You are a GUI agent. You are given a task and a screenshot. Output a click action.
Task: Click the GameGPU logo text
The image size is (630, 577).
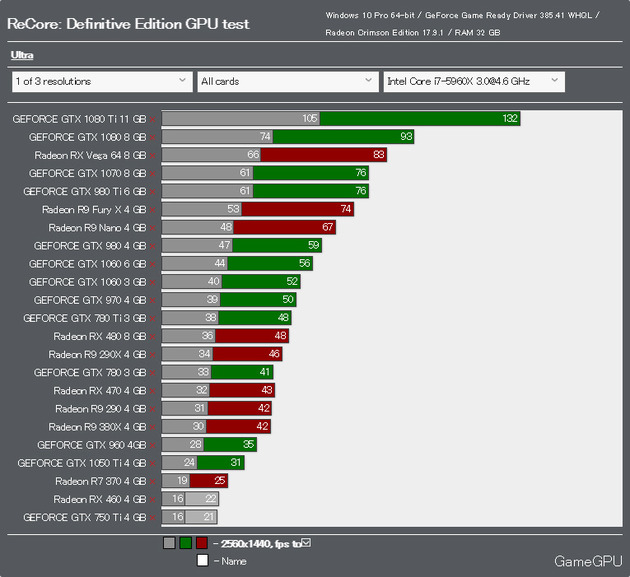tap(588, 561)
